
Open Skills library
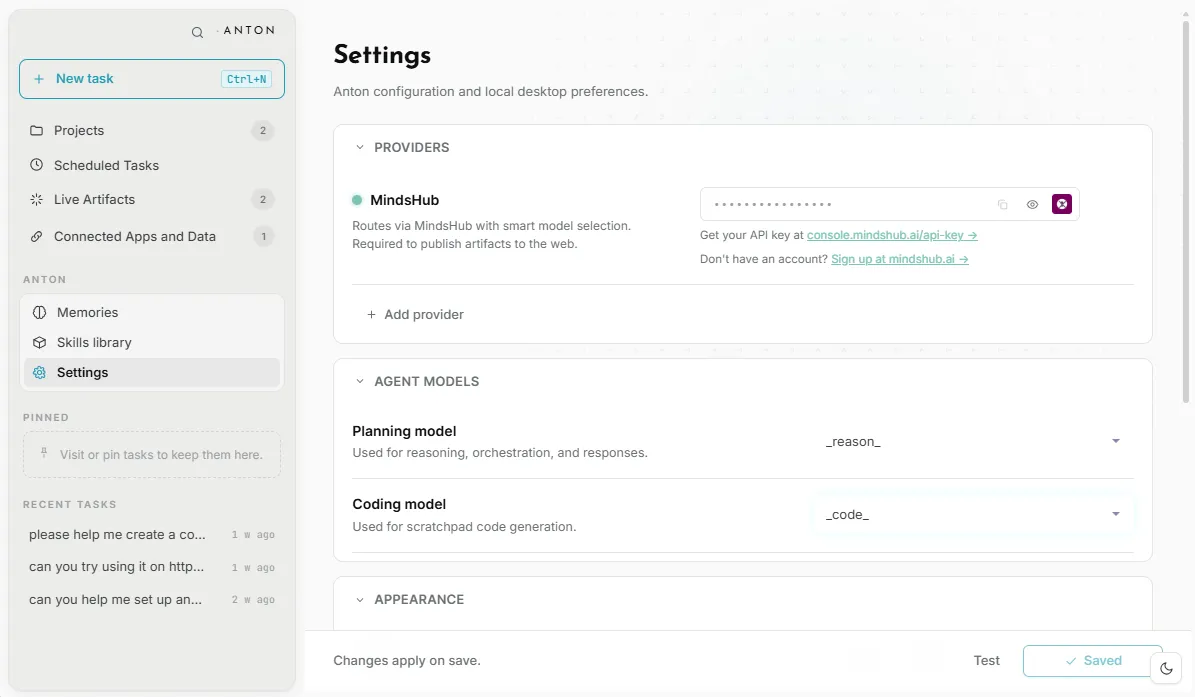[x=152, y=343]
